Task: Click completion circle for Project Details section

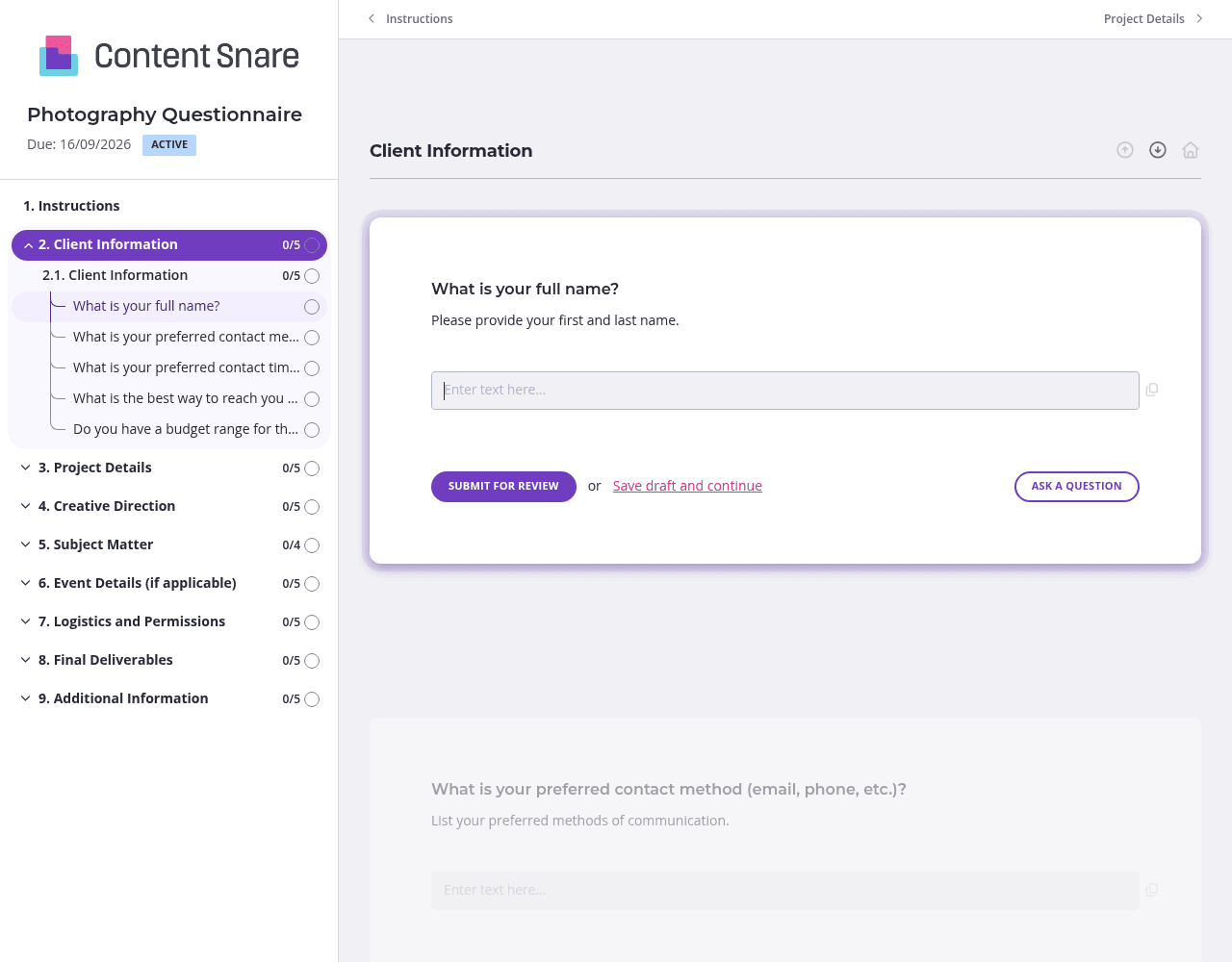Action: (x=312, y=468)
